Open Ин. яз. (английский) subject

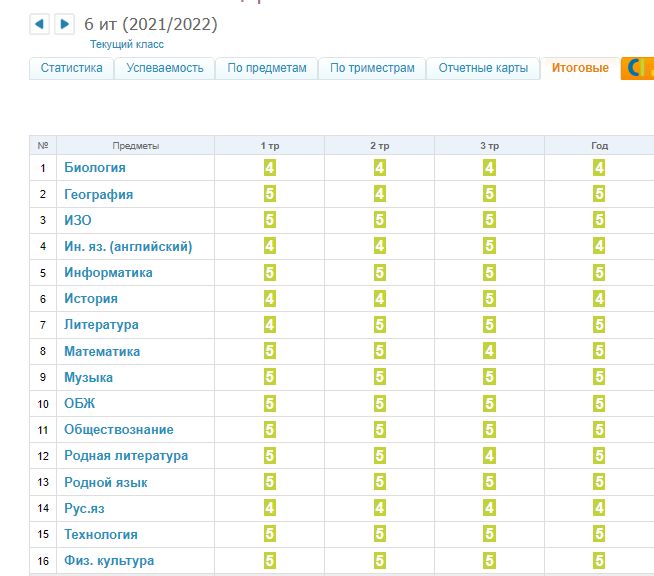tap(128, 246)
